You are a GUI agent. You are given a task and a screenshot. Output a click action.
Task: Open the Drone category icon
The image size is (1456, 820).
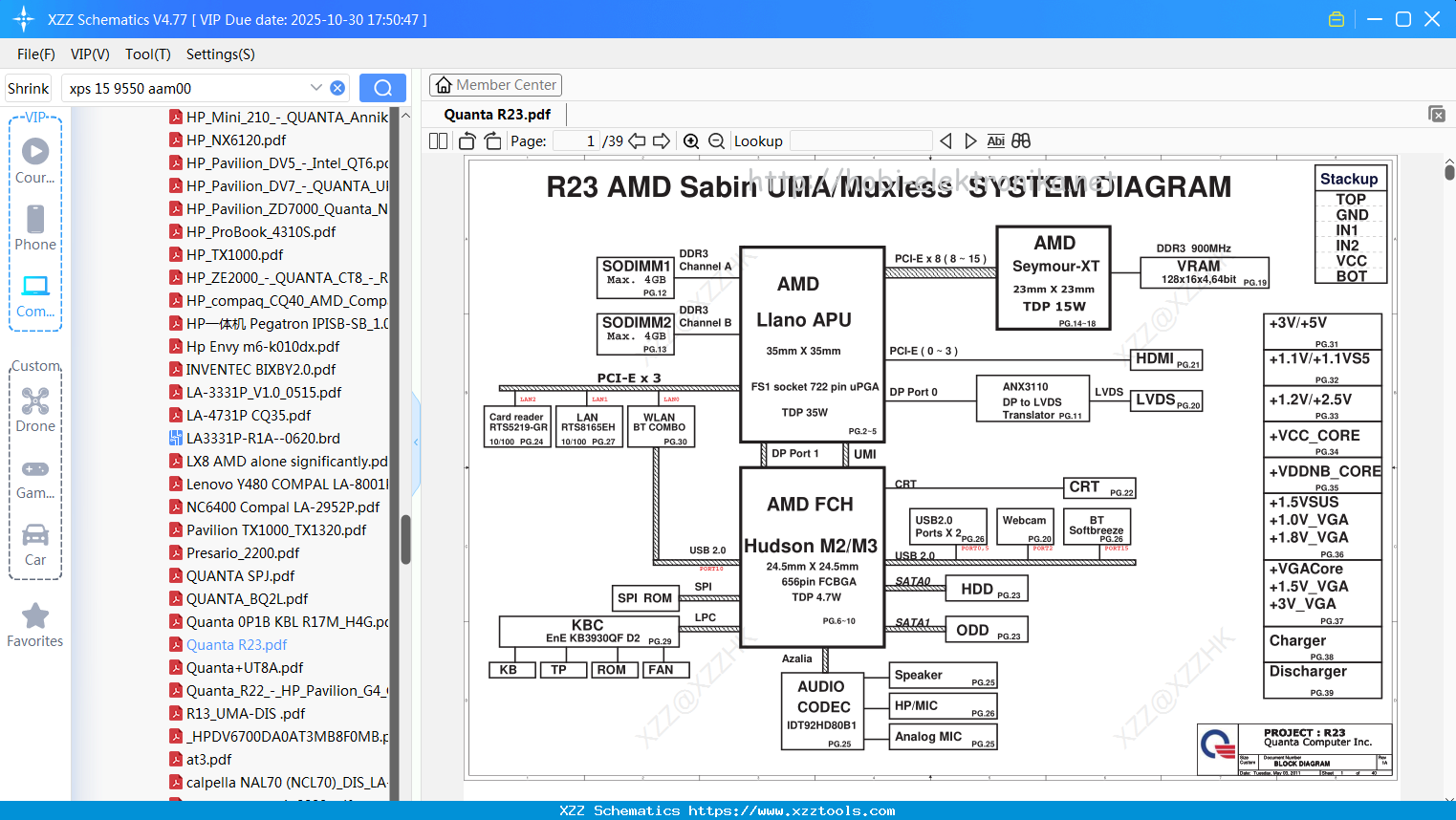point(35,410)
